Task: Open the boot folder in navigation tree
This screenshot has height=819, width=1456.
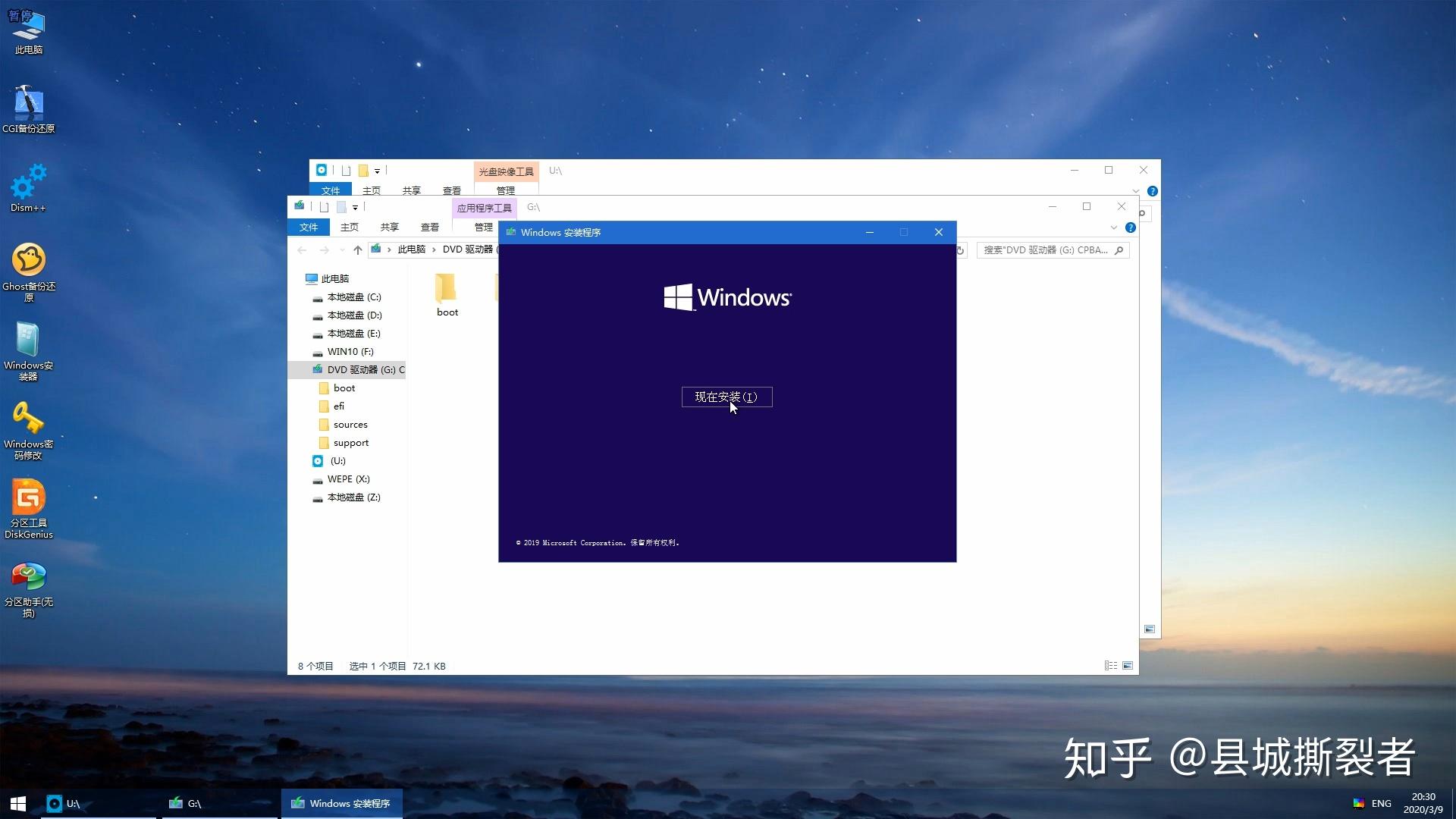Action: (344, 388)
